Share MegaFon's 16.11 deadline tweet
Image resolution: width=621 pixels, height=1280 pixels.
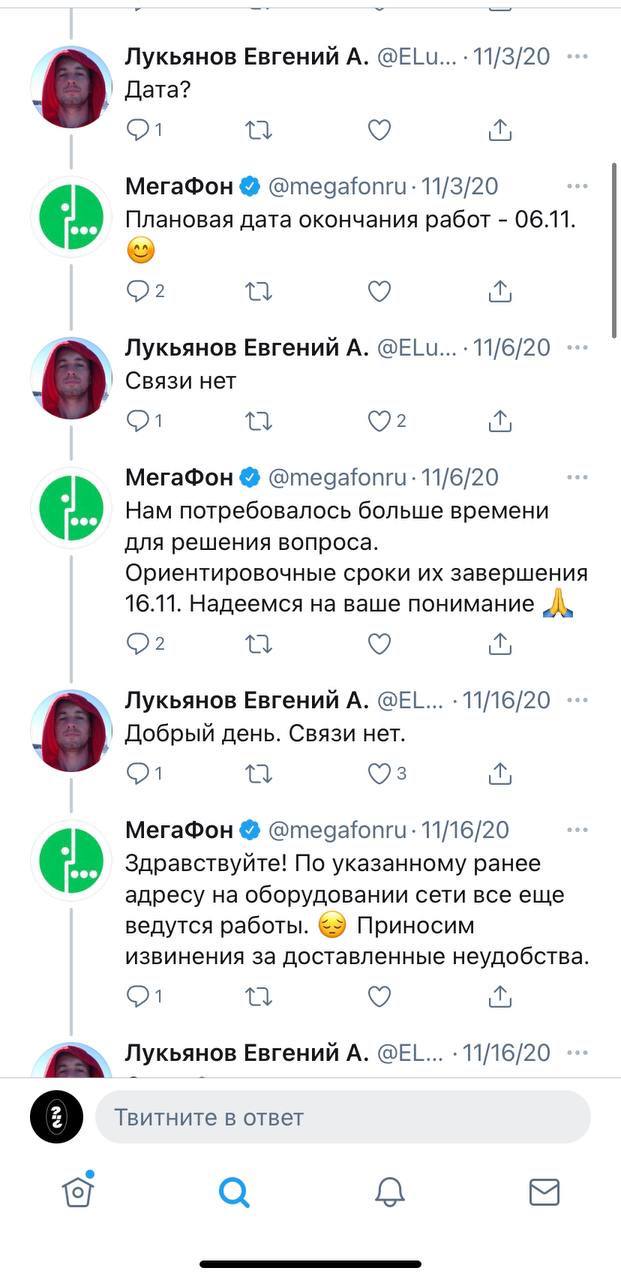(500, 645)
